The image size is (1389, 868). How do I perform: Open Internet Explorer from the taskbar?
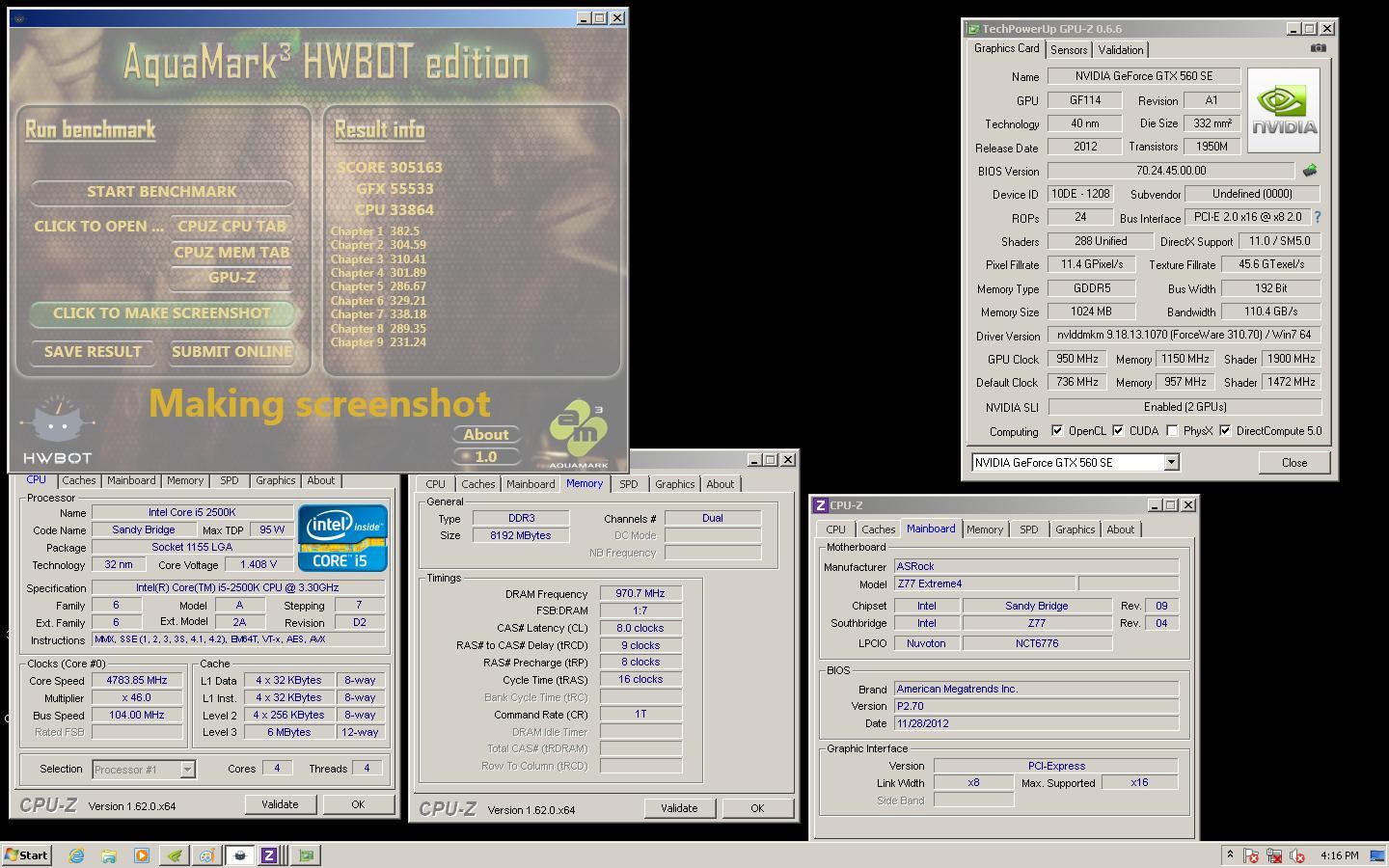coord(76,855)
